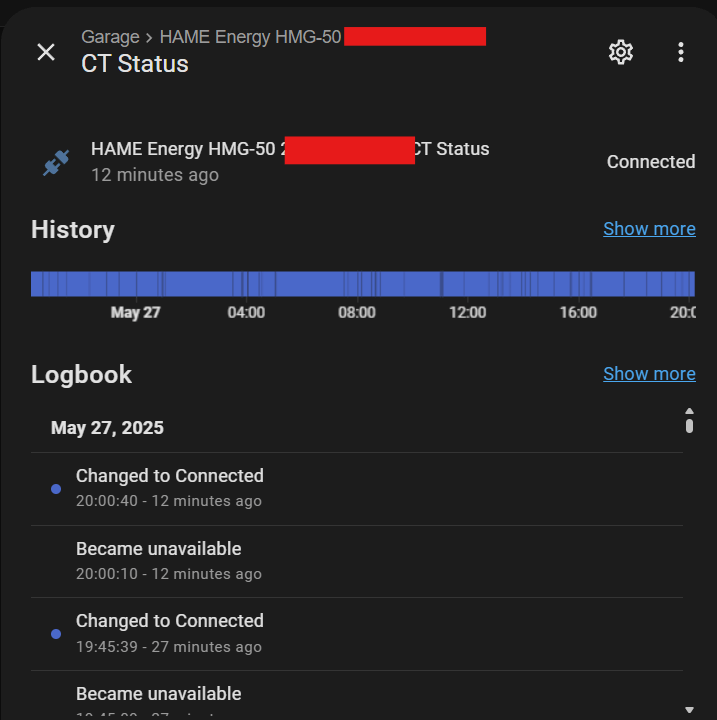
Task: Show more History
Action: click(649, 229)
